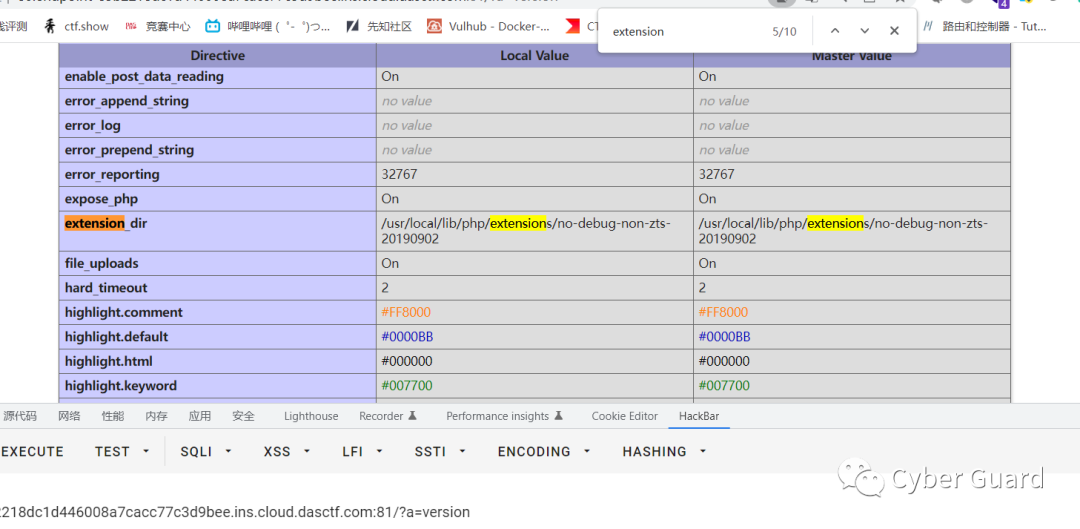
Task: Click local value #007700
Action: point(407,386)
